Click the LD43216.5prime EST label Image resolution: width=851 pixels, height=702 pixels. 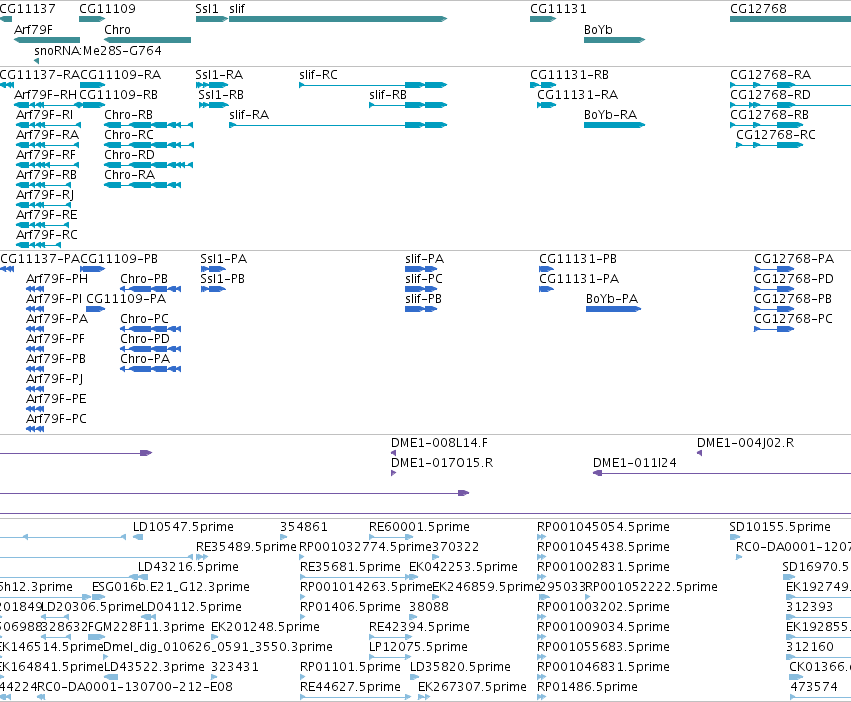point(188,567)
